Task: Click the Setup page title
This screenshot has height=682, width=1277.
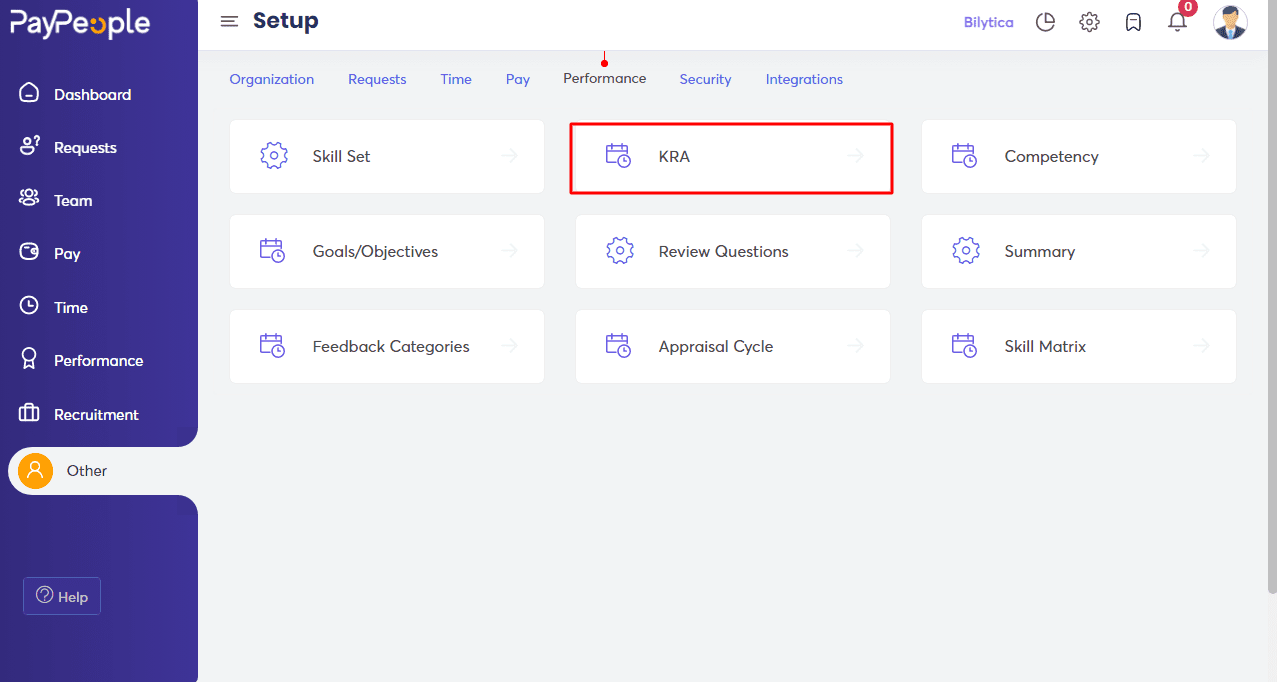Action: click(286, 21)
